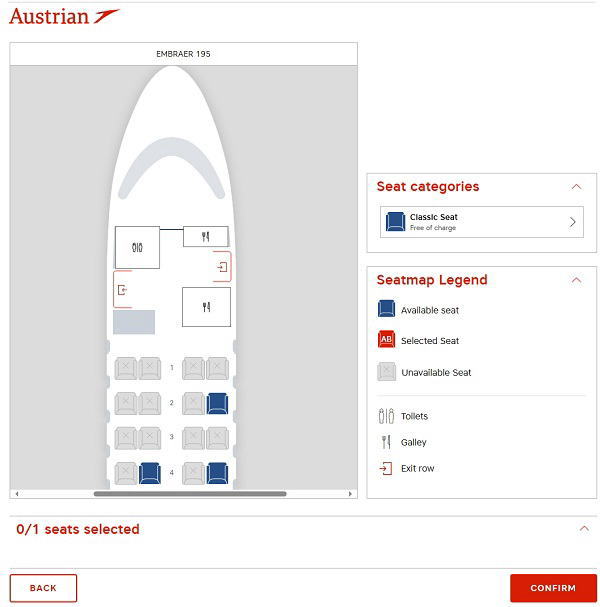Image resolution: width=600 pixels, height=607 pixels.
Task: Click the scrollbar's left arrow under the seat map
Action: click(x=16, y=494)
